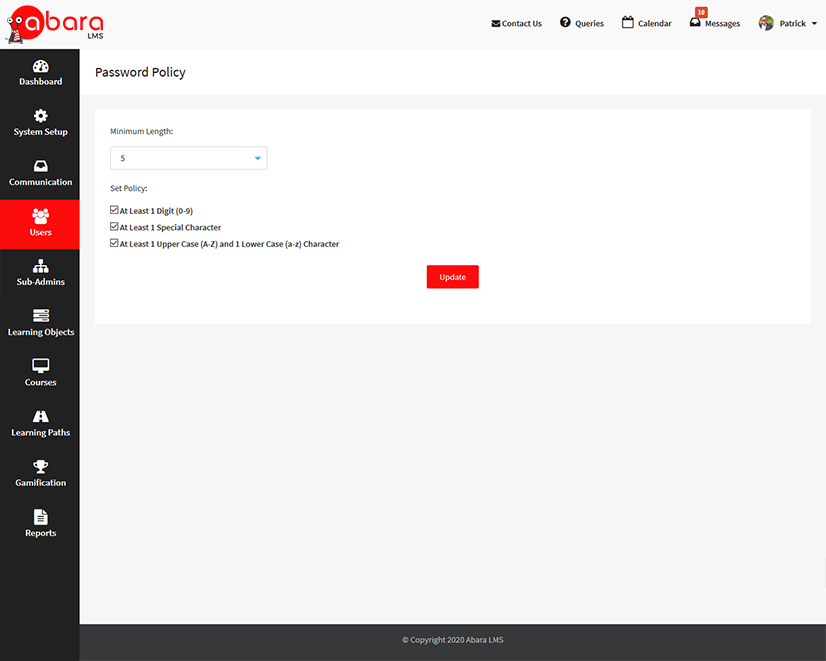This screenshot has height=661, width=826.
Task: Go to Learning Objects menu label
Action: [x=41, y=332]
